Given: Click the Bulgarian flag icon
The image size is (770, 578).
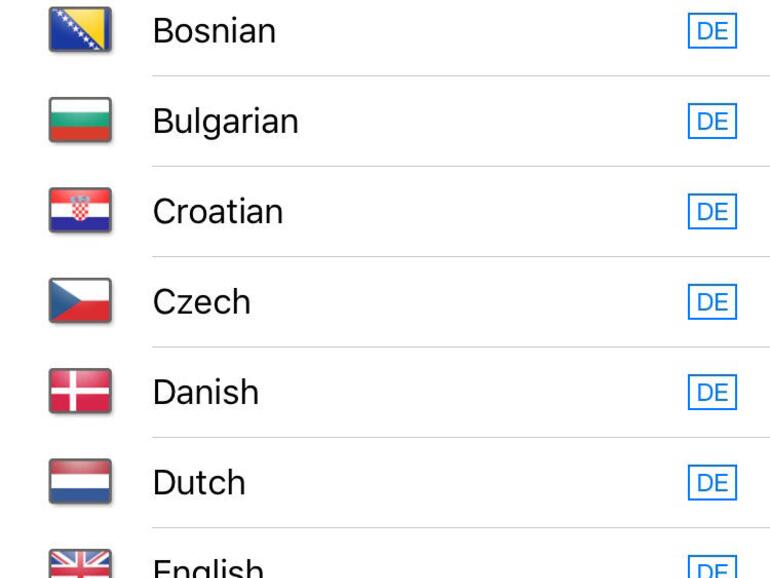Looking at the screenshot, I should [x=80, y=121].
